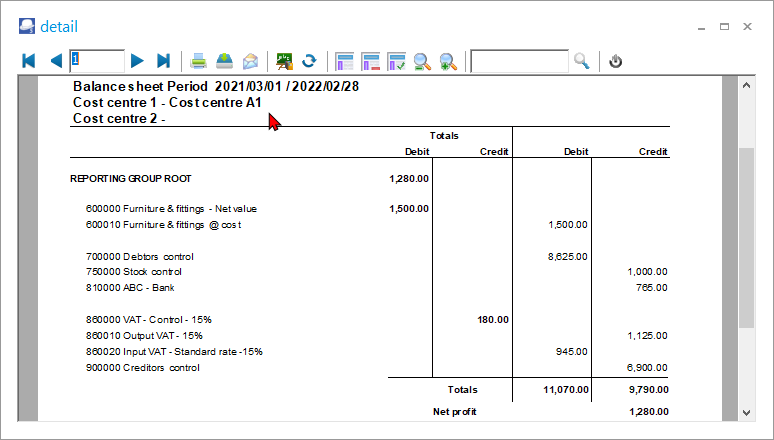Email the report using envelope icon
Screen dimensions: 774x440
point(250,61)
